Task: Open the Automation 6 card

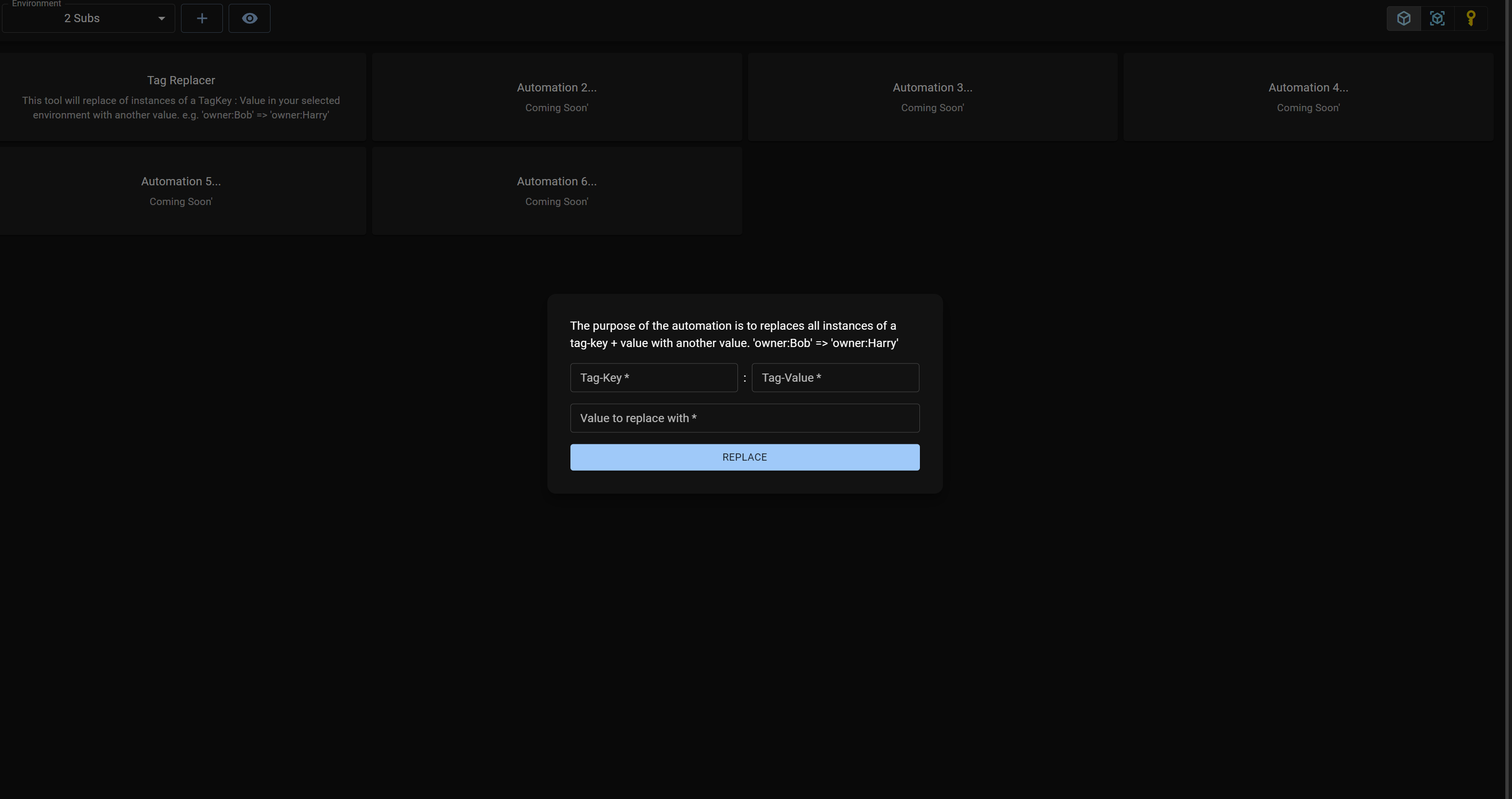Action: (556, 191)
